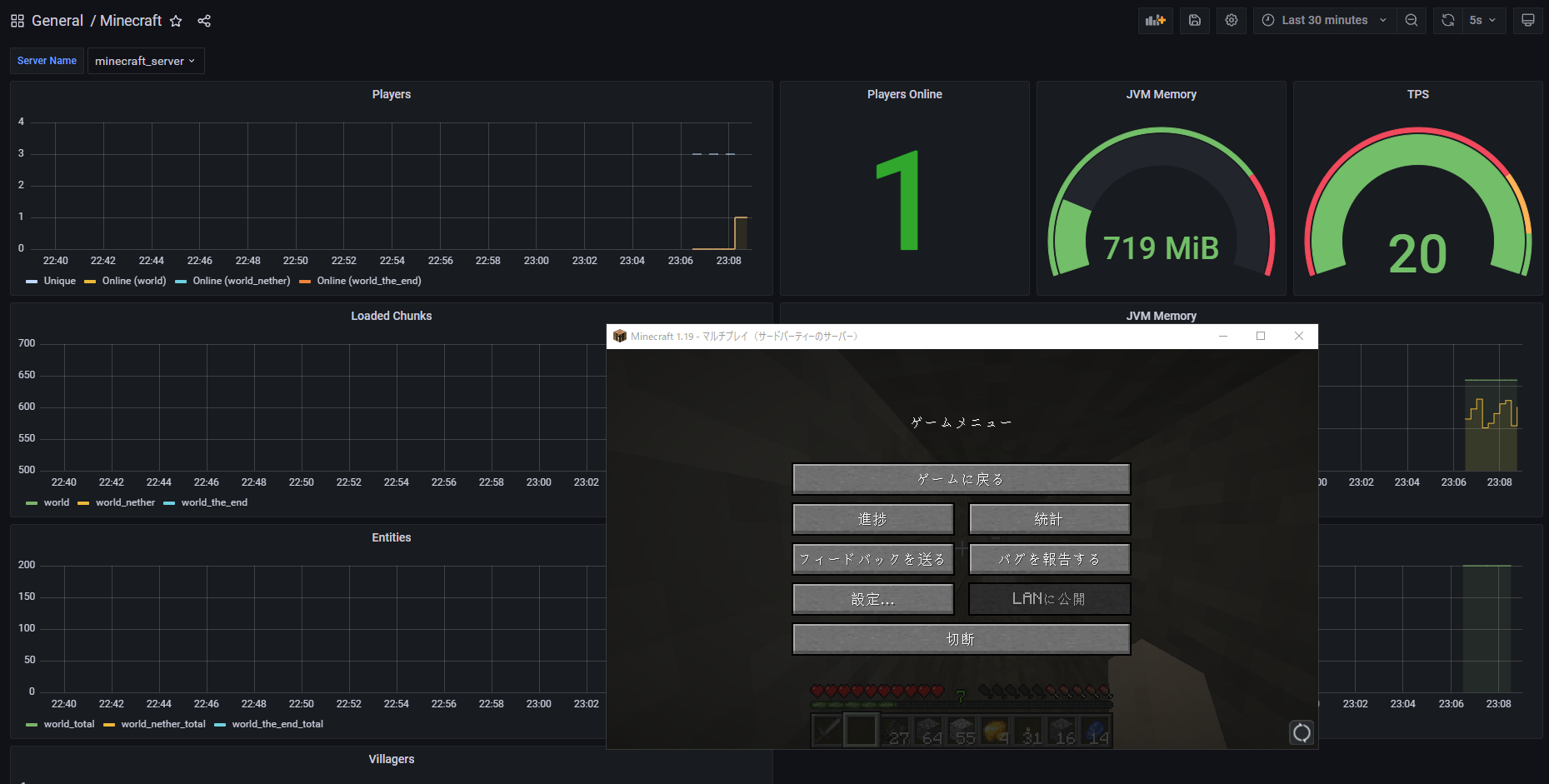Screen dimensions: 1549x784
Task: Click the Add panel icon
Action: click(1155, 20)
